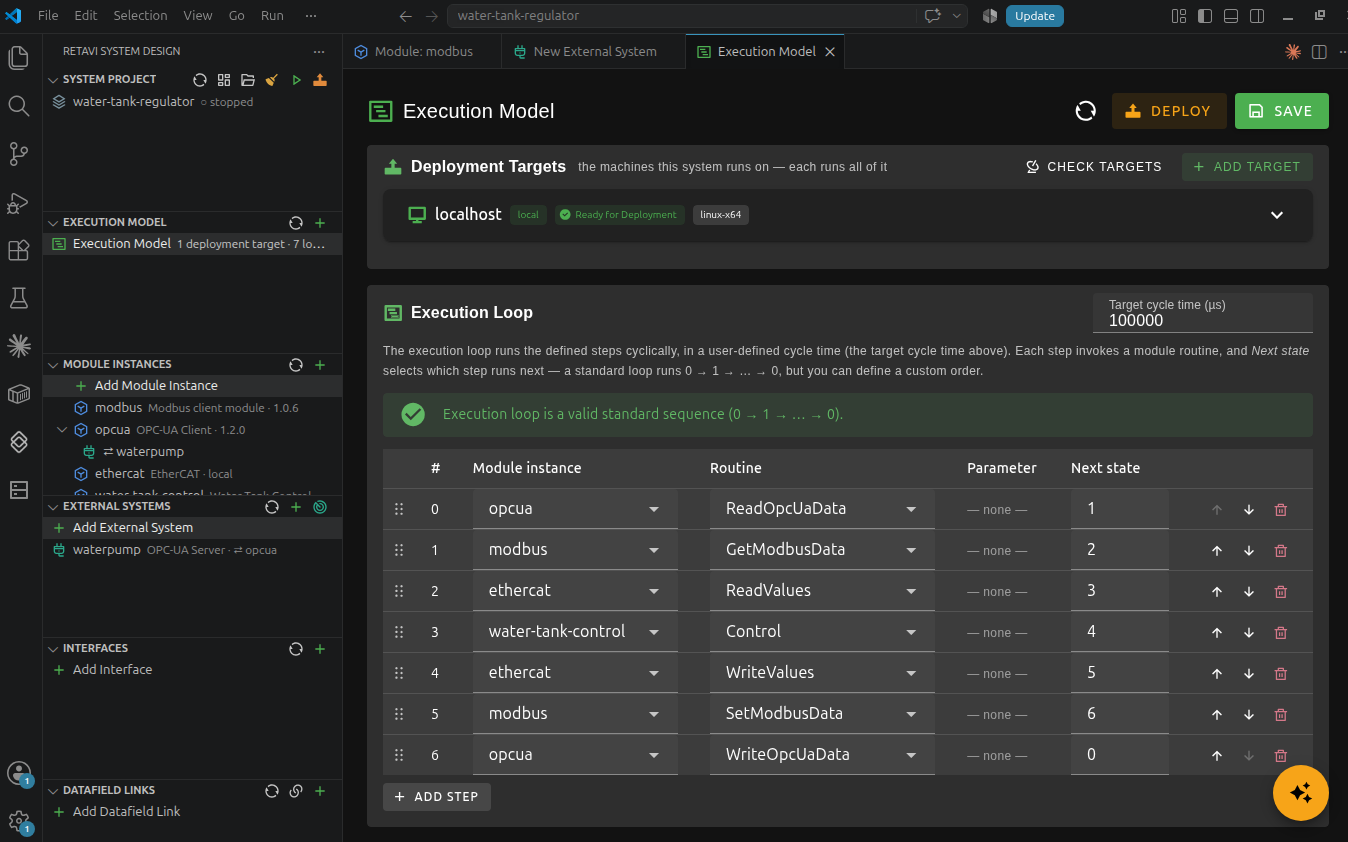The width and height of the screenshot is (1348, 842).
Task: Open the Explorer view in activity bar
Action: [18, 58]
